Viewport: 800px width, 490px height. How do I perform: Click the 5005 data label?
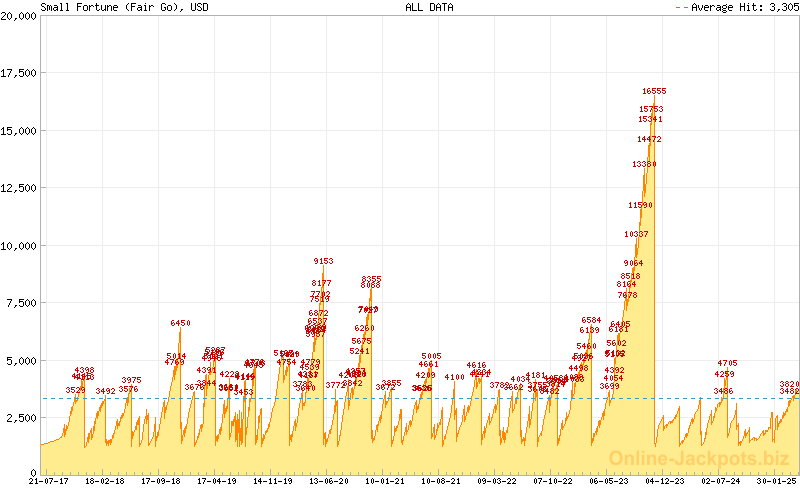pyautogui.click(x=431, y=356)
